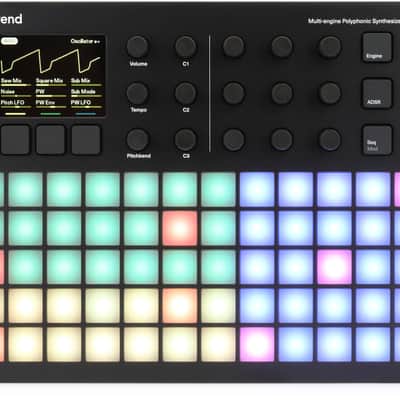This screenshot has width=400, height=400.
Task: Tap the Seq Mod button
Action: (377, 140)
